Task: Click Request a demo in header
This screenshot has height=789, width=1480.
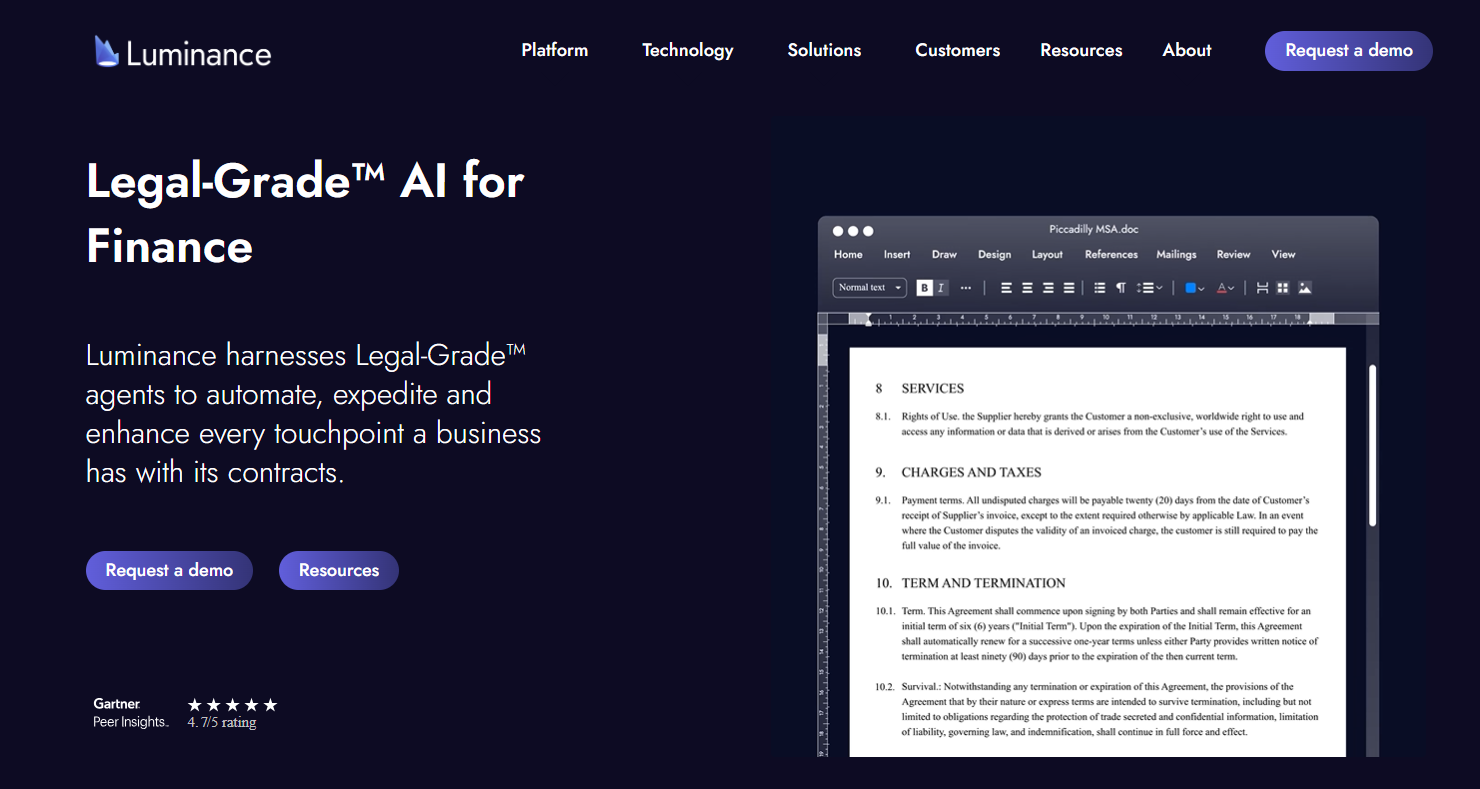Action: pos(1349,51)
